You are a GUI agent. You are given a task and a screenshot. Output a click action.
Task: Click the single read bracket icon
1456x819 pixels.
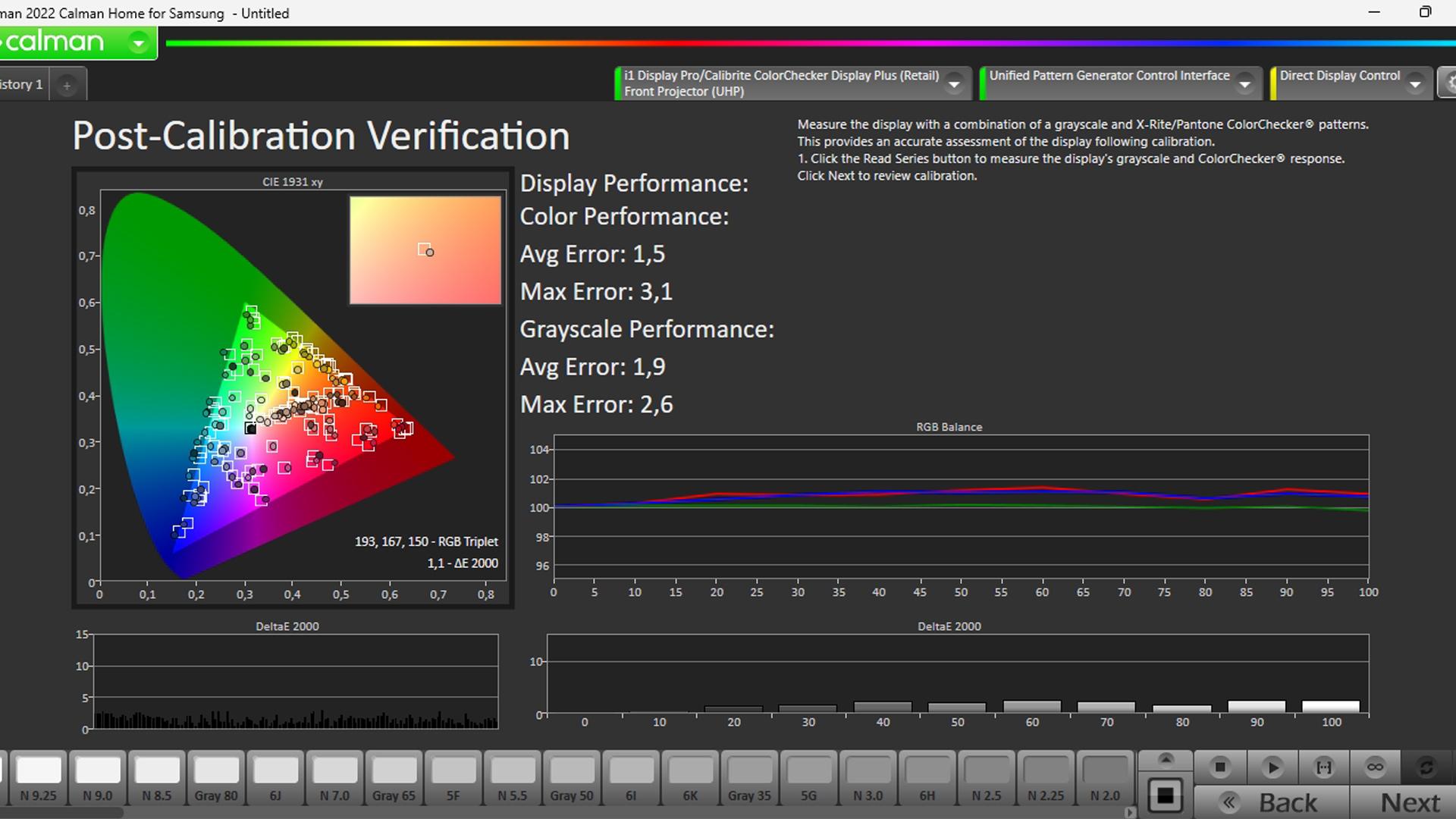(1323, 767)
